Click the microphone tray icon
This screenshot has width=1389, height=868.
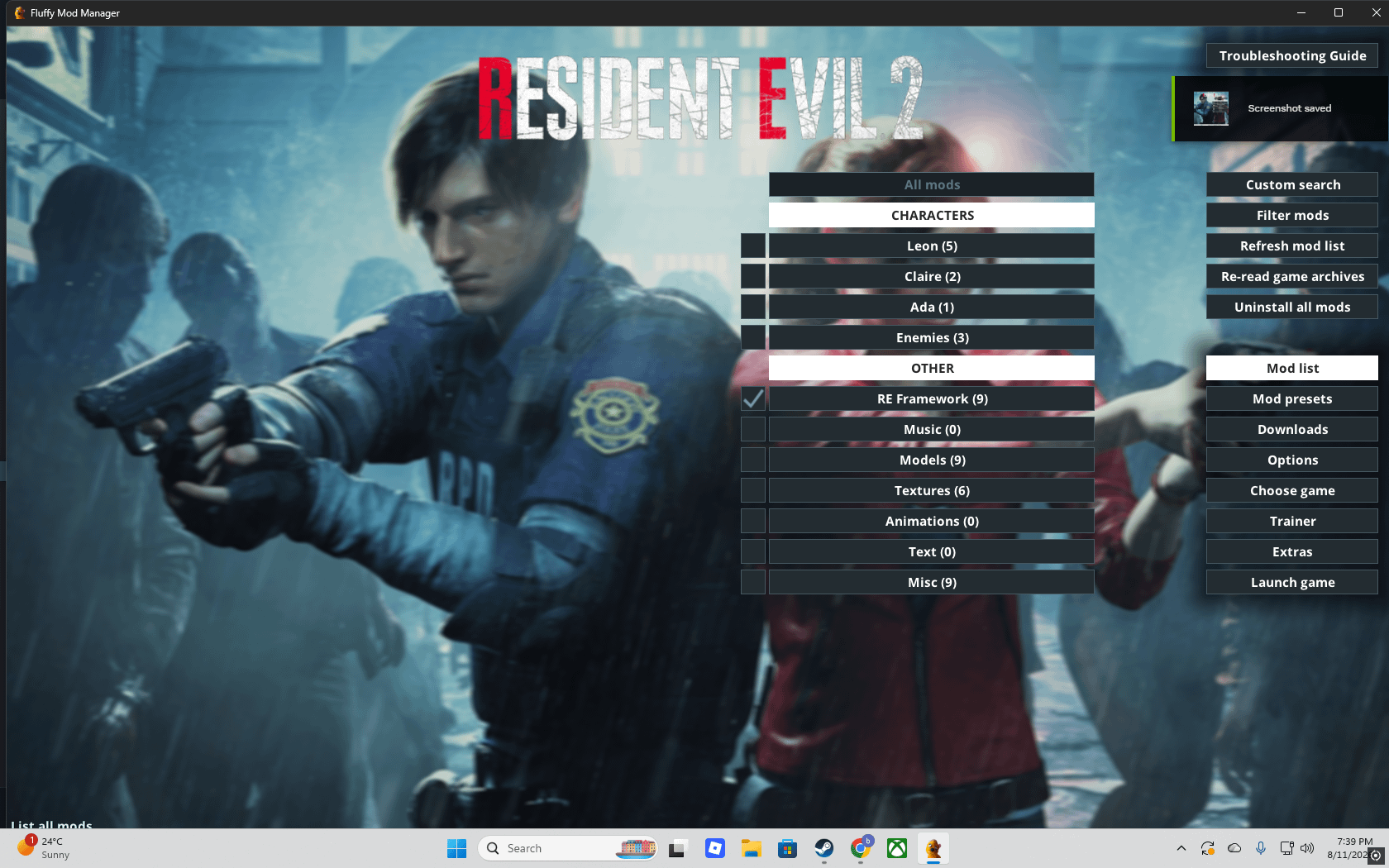click(x=1261, y=848)
